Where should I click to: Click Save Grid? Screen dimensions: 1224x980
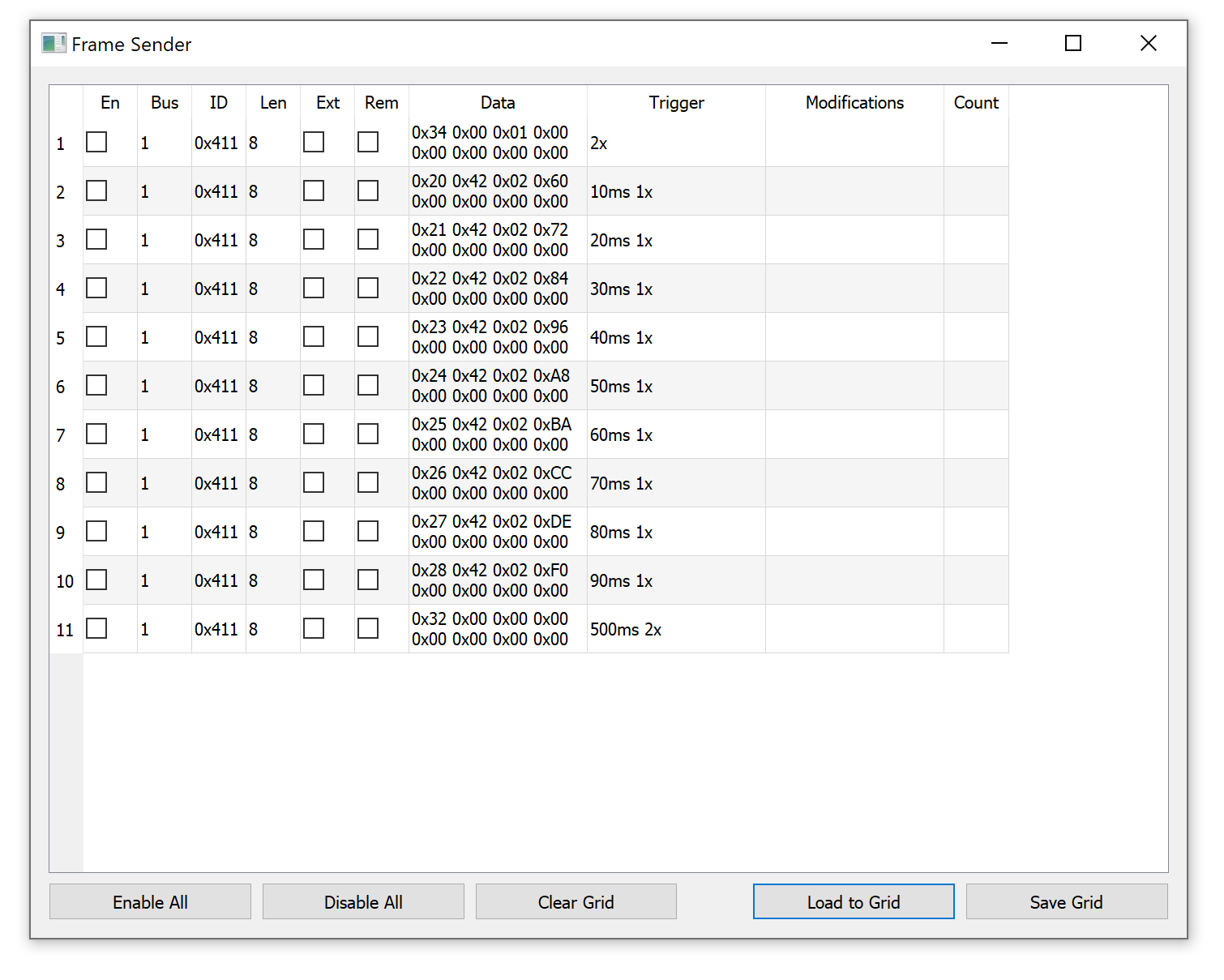(x=1066, y=902)
